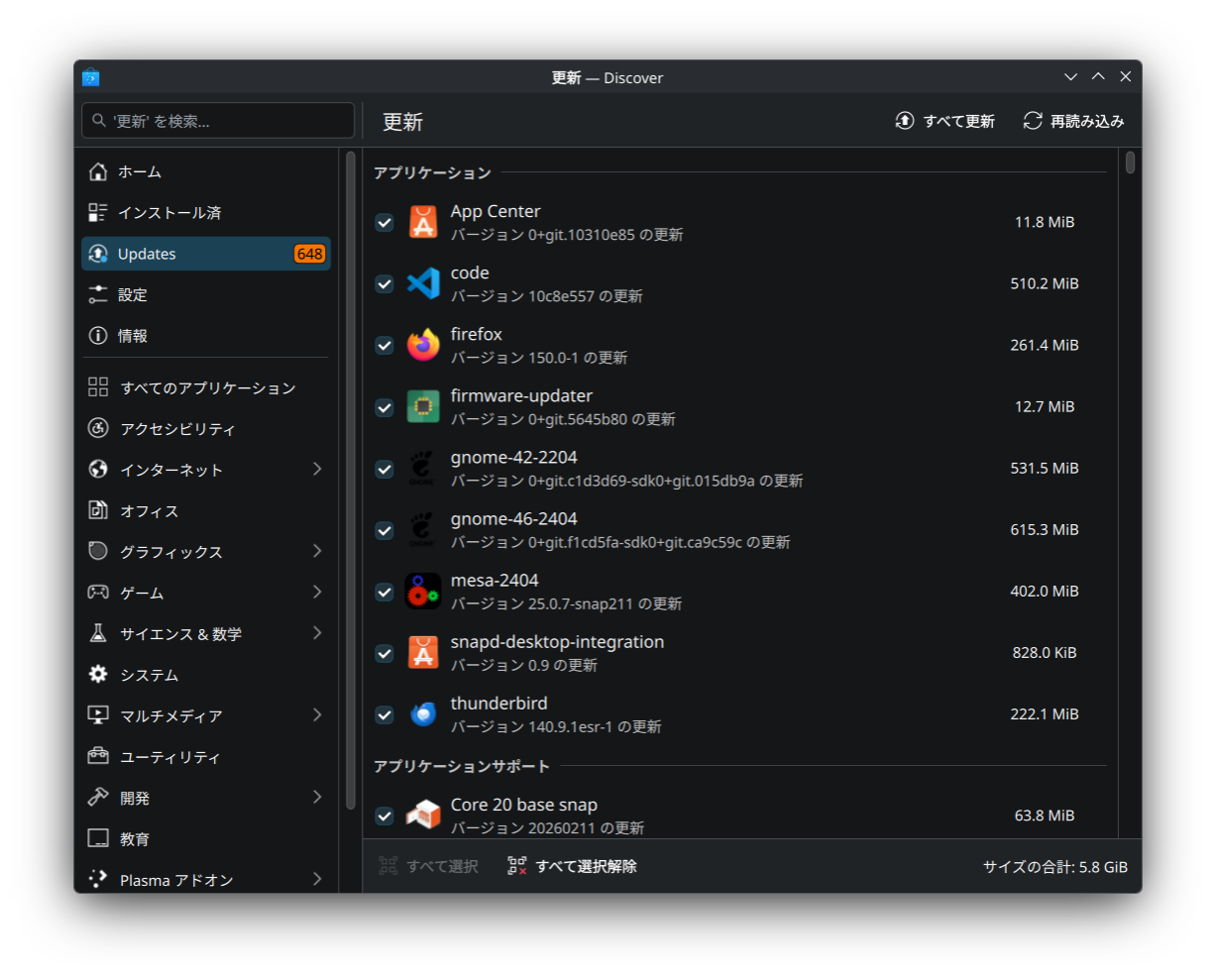Click the firmware-updater chip icon
This screenshot has height=980, width=1215.
click(423, 406)
